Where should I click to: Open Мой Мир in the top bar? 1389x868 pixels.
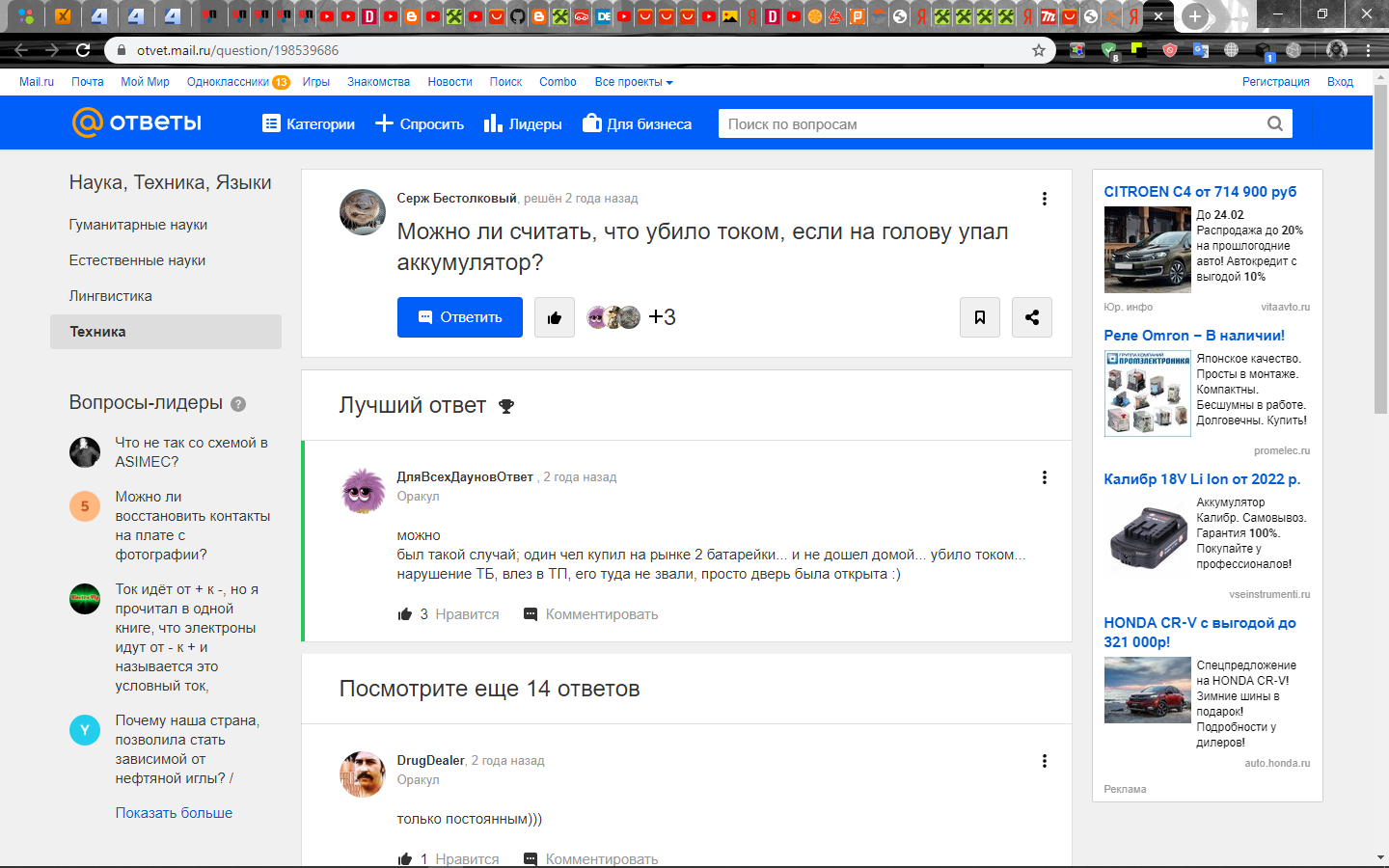point(145,82)
